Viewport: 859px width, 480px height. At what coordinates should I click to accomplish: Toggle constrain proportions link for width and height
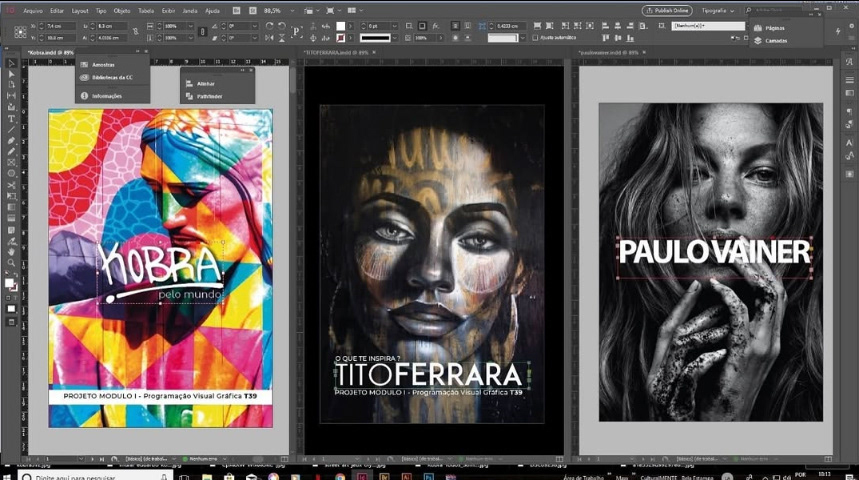click(x=135, y=32)
